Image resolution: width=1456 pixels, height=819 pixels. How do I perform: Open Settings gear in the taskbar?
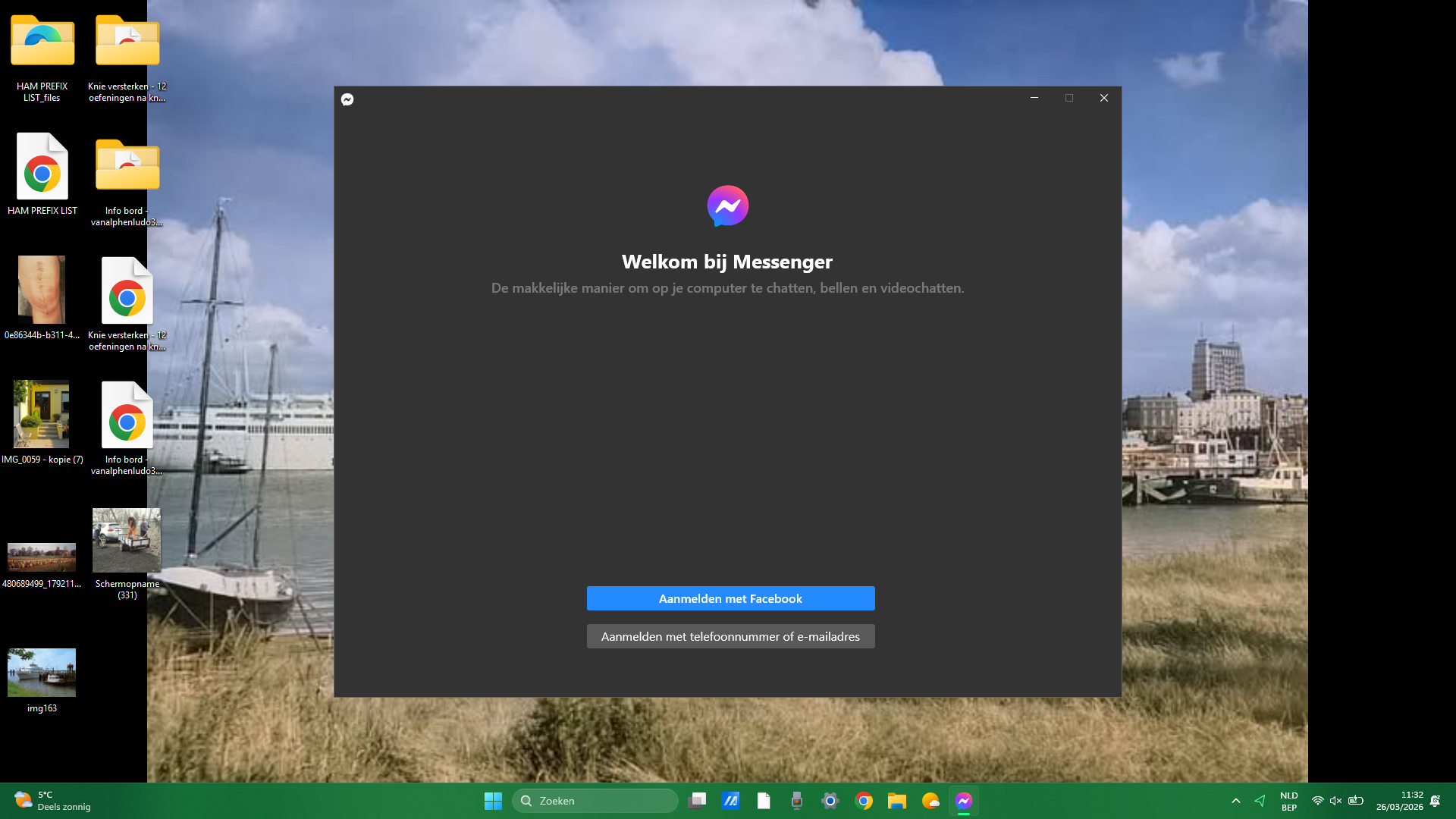pyautogui.click(x=830, y=801)
